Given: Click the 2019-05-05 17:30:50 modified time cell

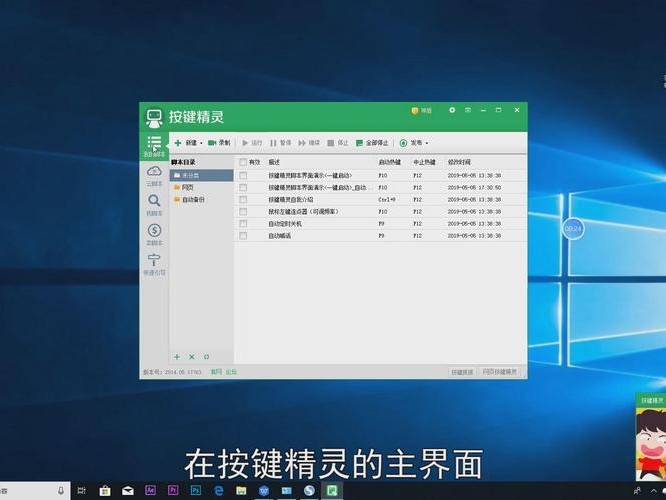Looking at the screenshot, I should [x=474, y=187].
